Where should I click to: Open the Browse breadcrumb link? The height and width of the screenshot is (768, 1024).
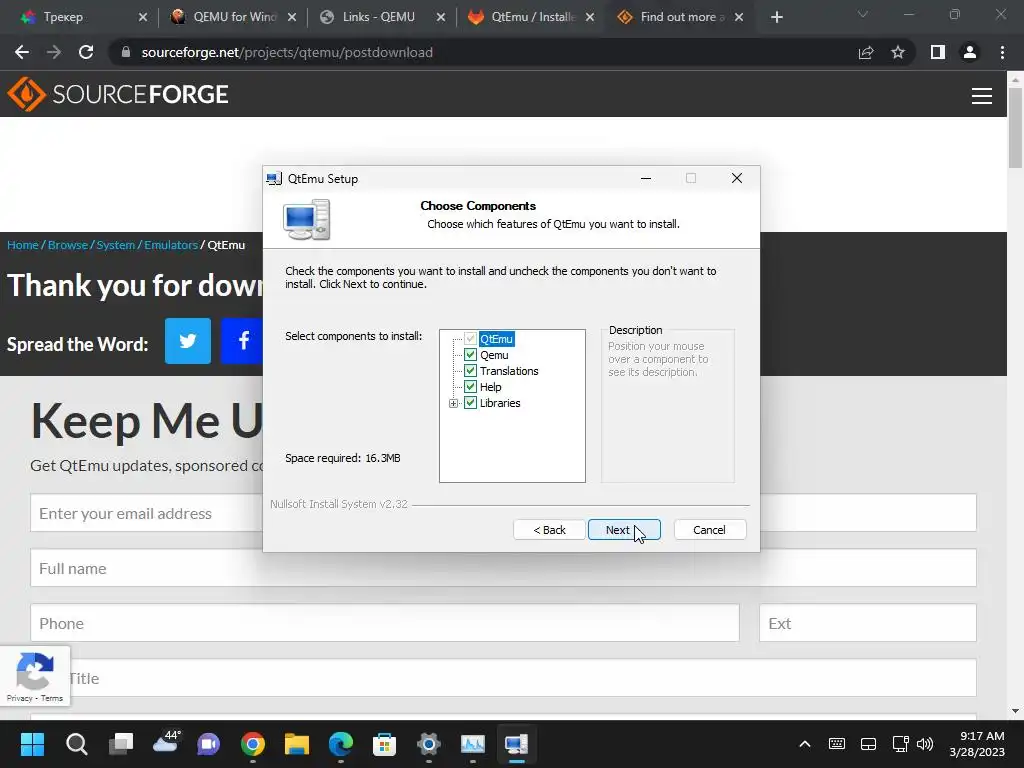pos(68,245)
